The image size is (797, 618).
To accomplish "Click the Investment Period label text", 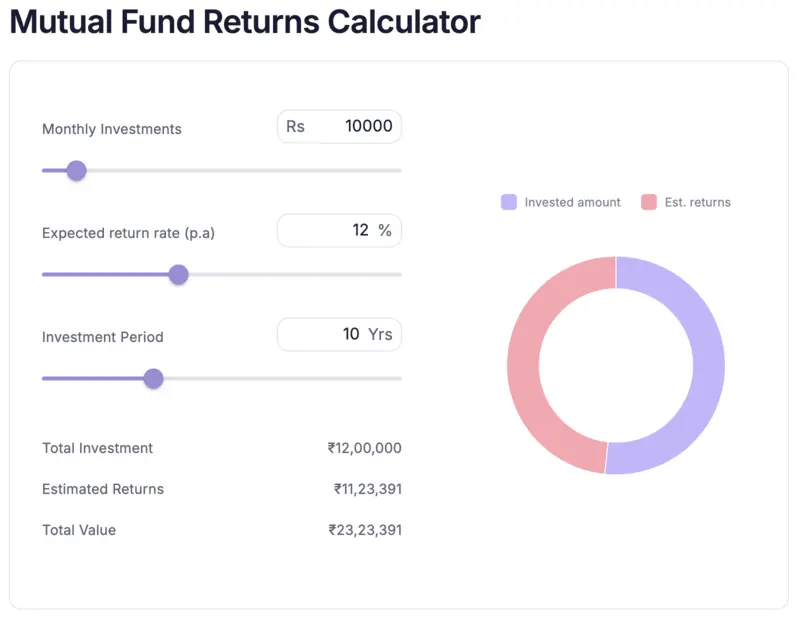I will point(102,337).
